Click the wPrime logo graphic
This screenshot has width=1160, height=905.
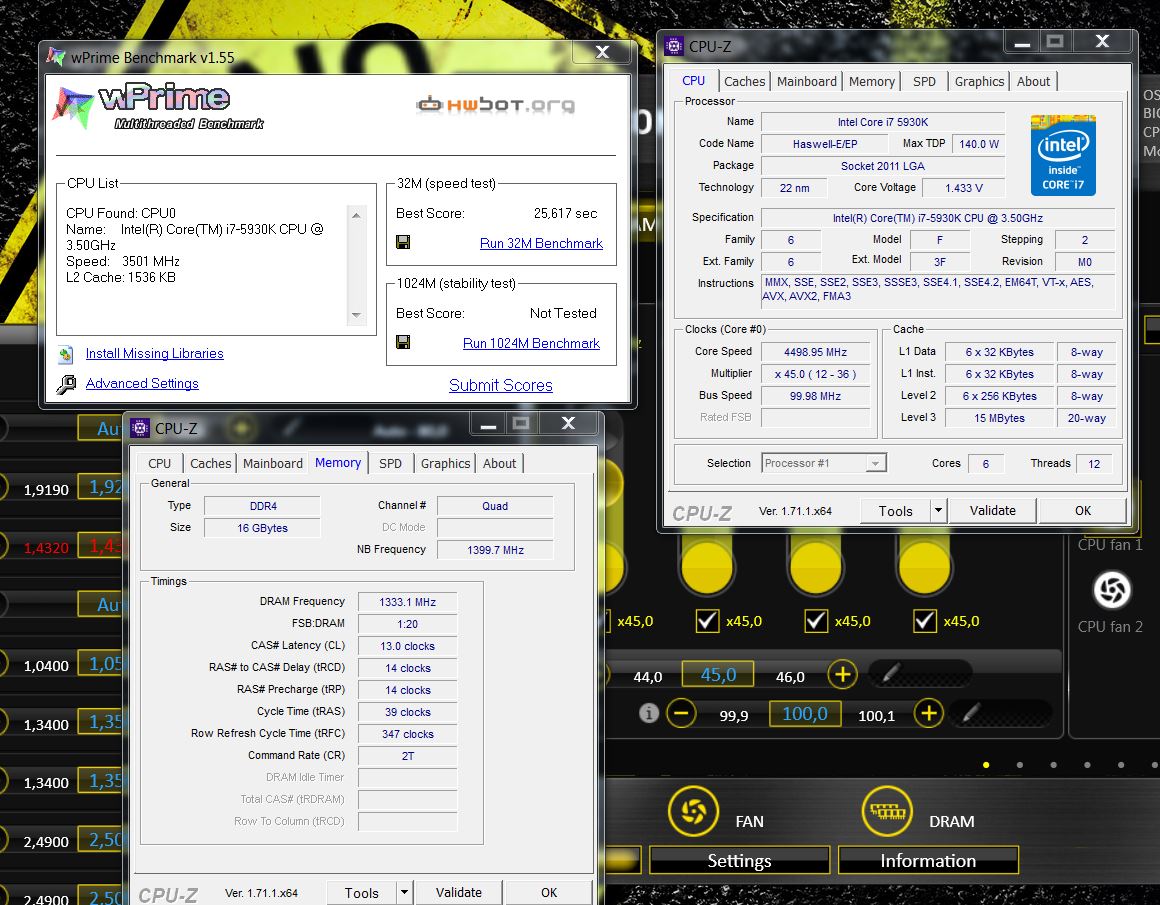coord(159,107)
